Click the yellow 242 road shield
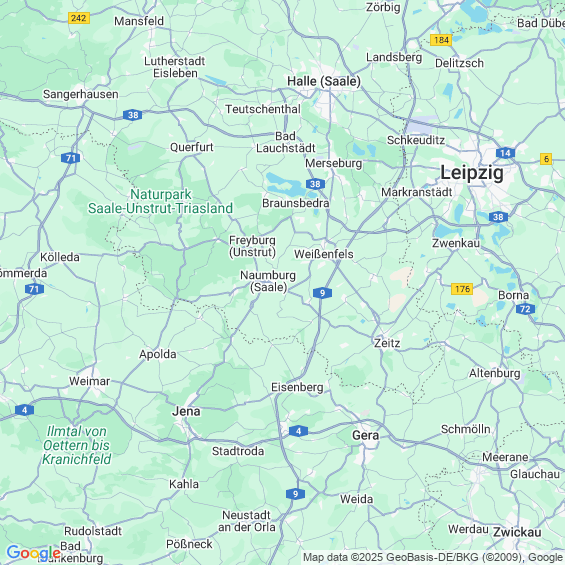 (x=79, y=18)
